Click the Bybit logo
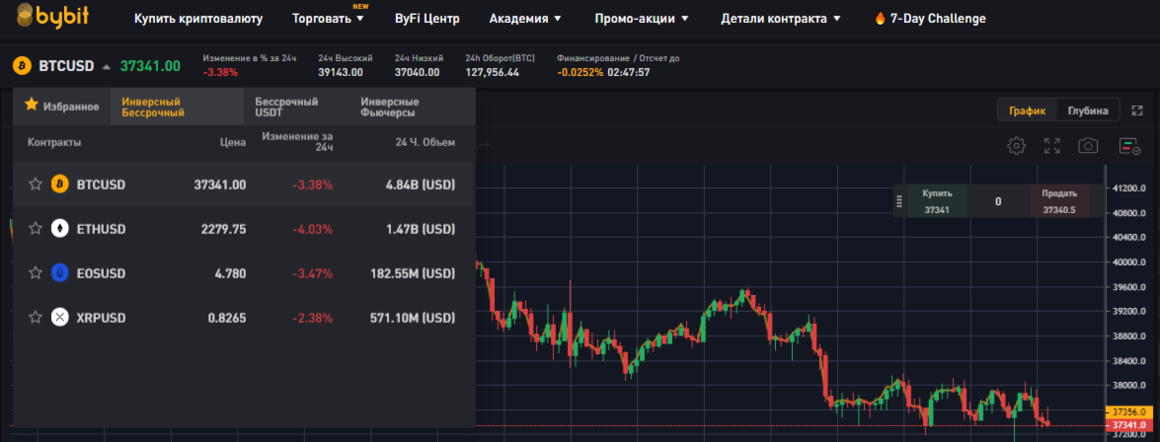 pyautogui.click(x=53, y=15)
